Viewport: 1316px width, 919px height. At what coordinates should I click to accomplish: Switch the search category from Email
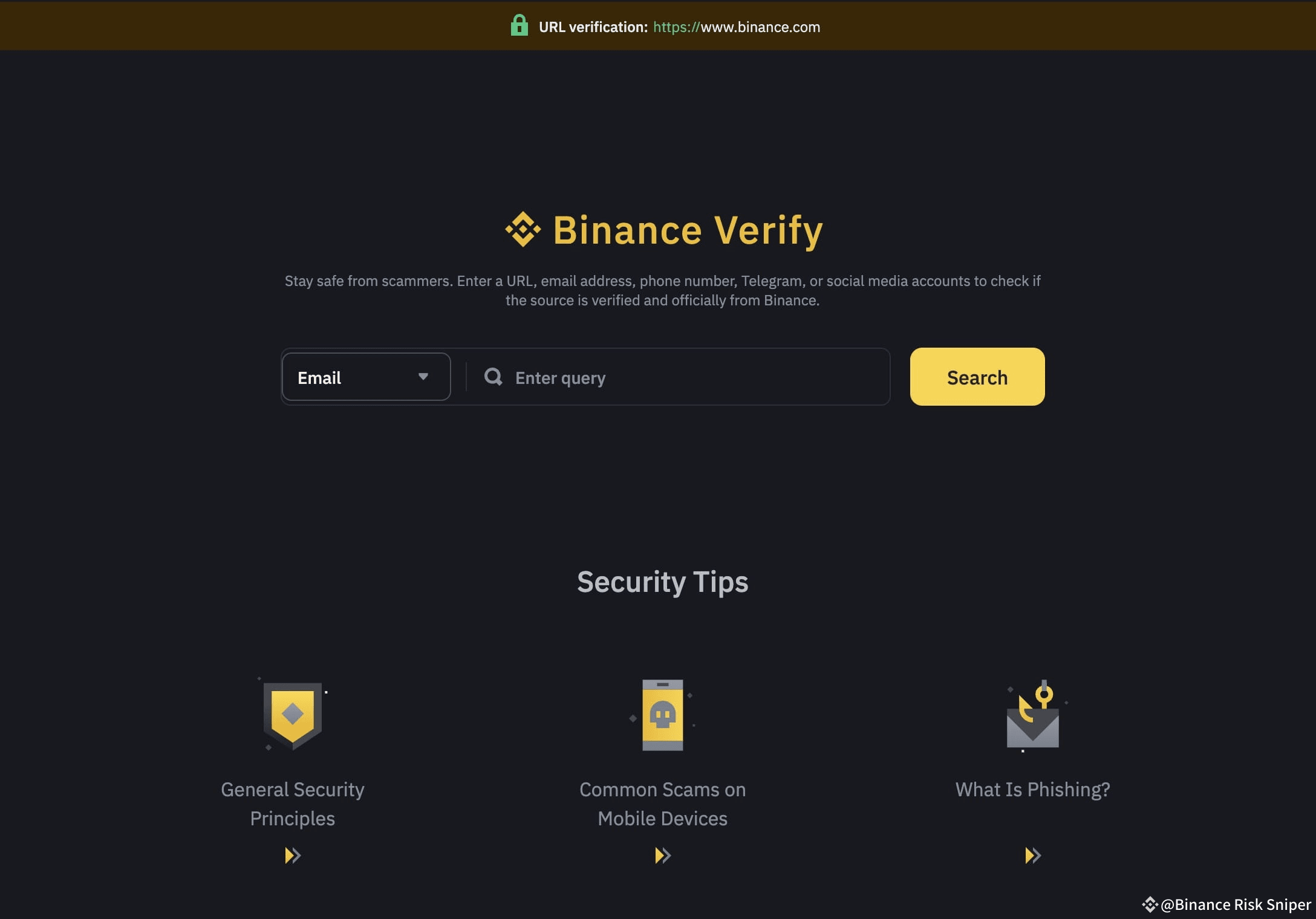pos(365,377)
